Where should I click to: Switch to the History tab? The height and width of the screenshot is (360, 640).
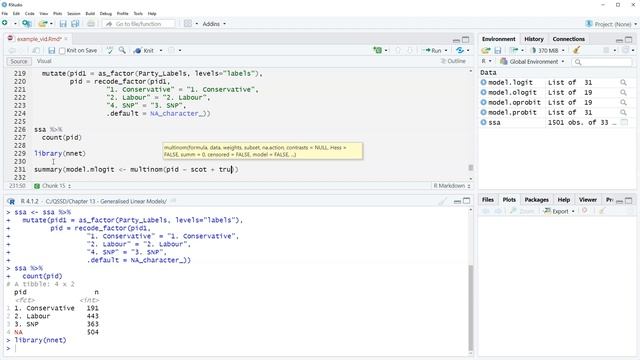click(x=534, y=39)
